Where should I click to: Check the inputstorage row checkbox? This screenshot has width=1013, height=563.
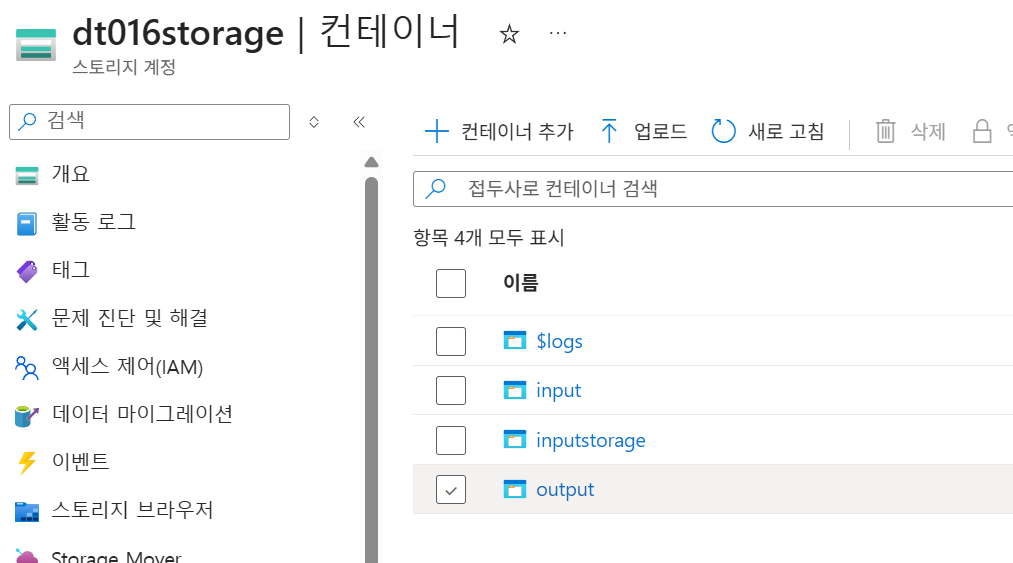pos(451,440)
